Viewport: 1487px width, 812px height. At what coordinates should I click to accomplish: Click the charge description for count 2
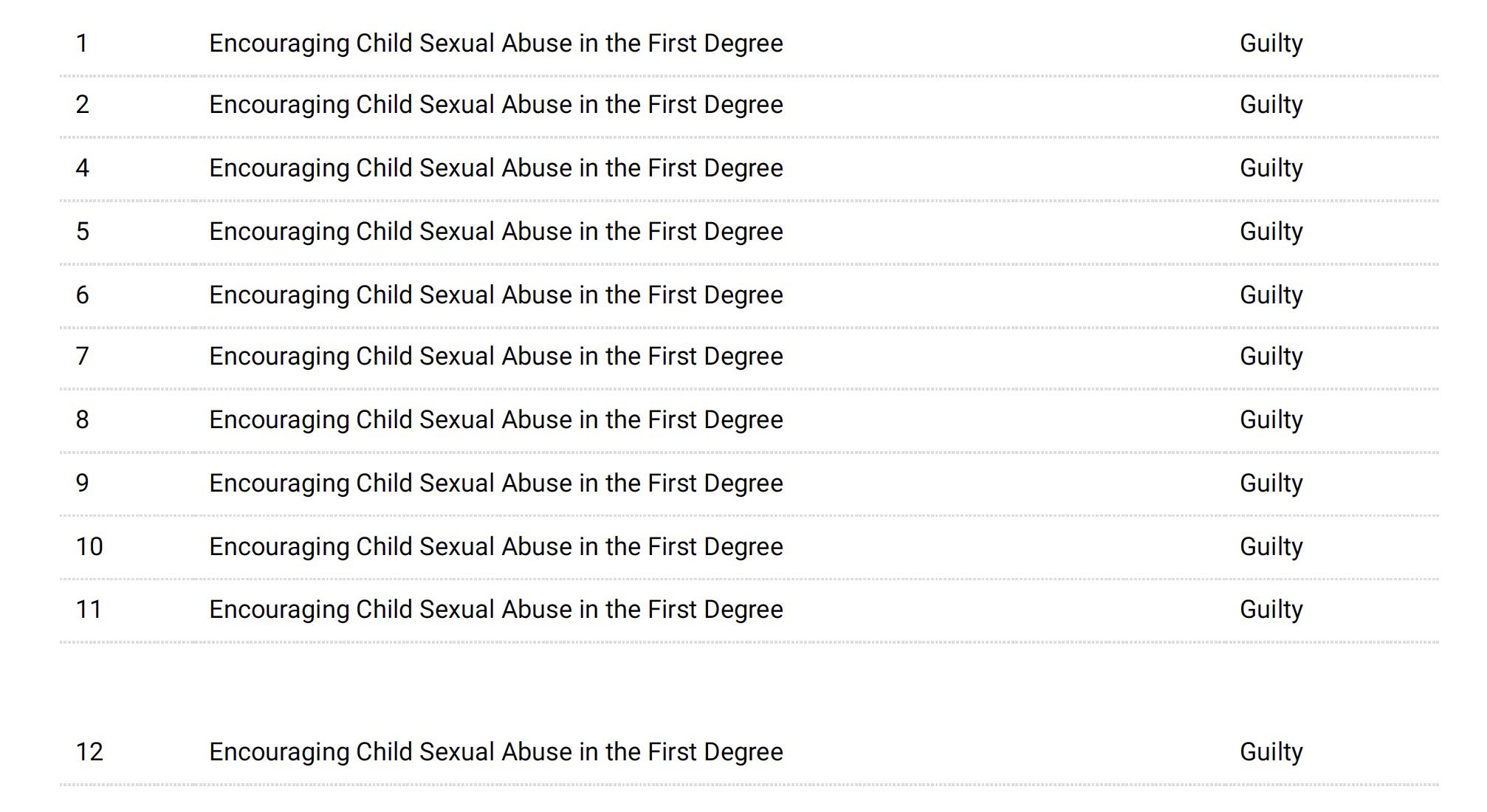click(495, 105)
